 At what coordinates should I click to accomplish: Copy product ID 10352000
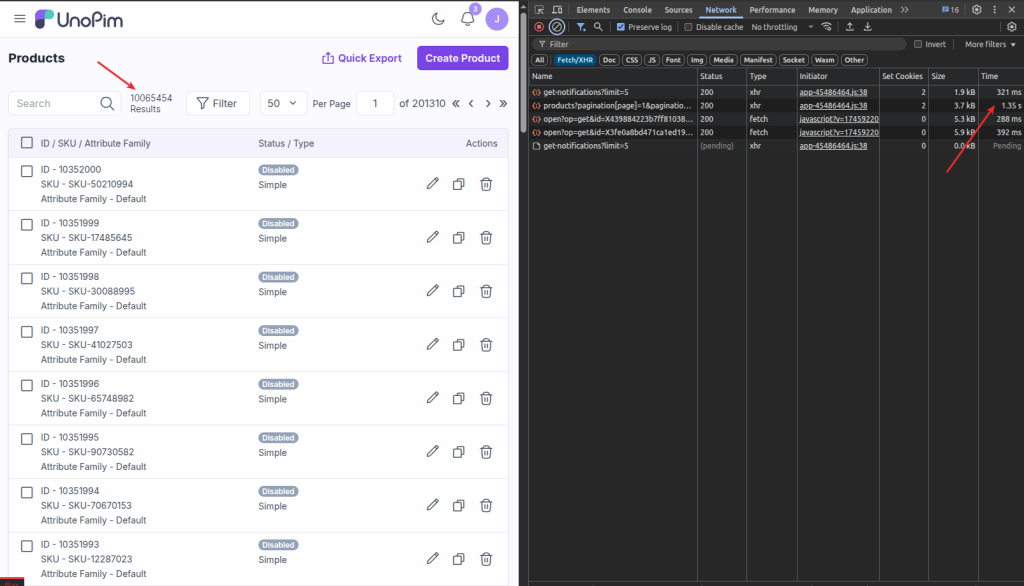(x=458, y=184)
